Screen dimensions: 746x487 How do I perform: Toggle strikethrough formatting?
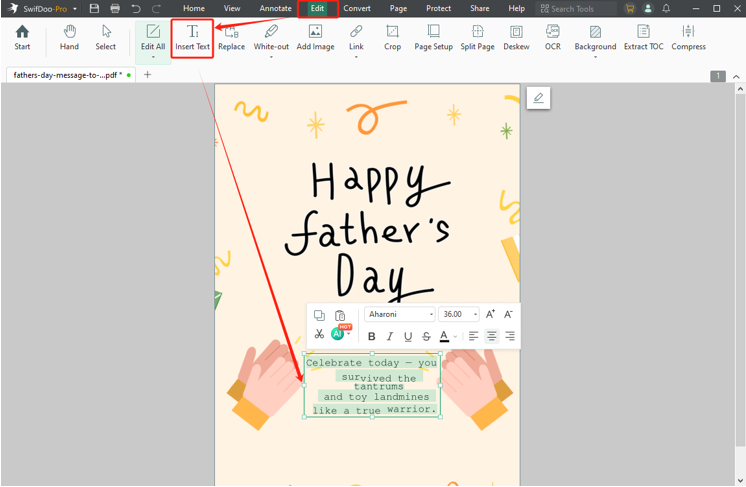(x=426, y=336)
